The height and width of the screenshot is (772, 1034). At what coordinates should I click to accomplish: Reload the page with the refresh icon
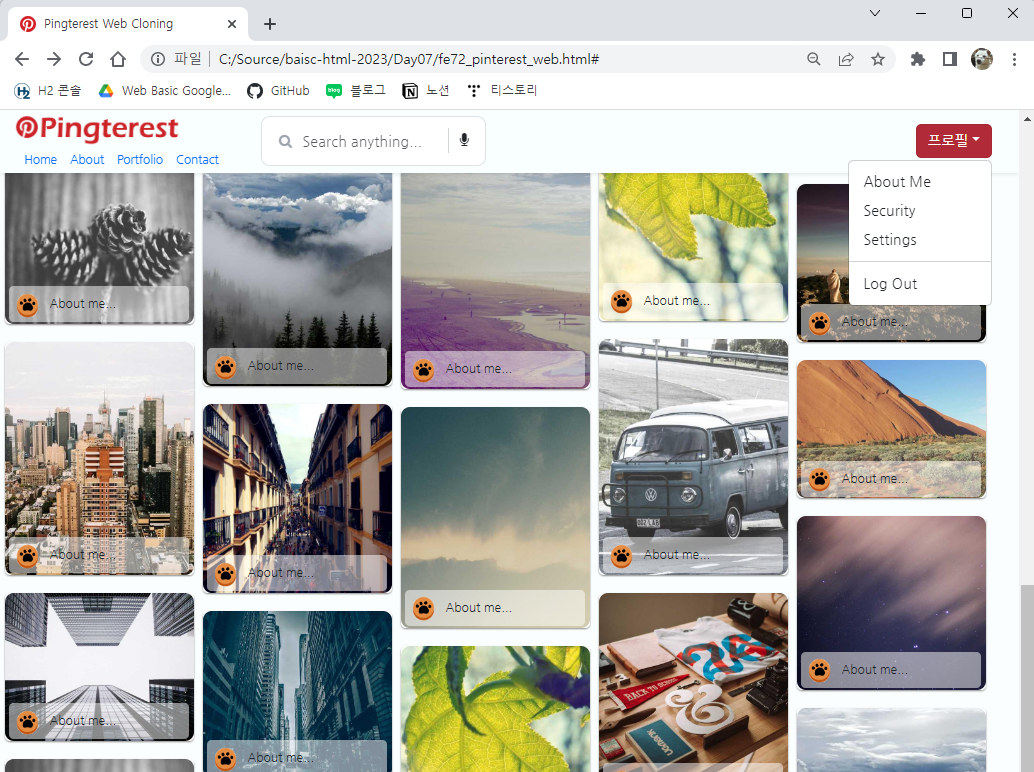pyautogui.click(x=86, y=59)
